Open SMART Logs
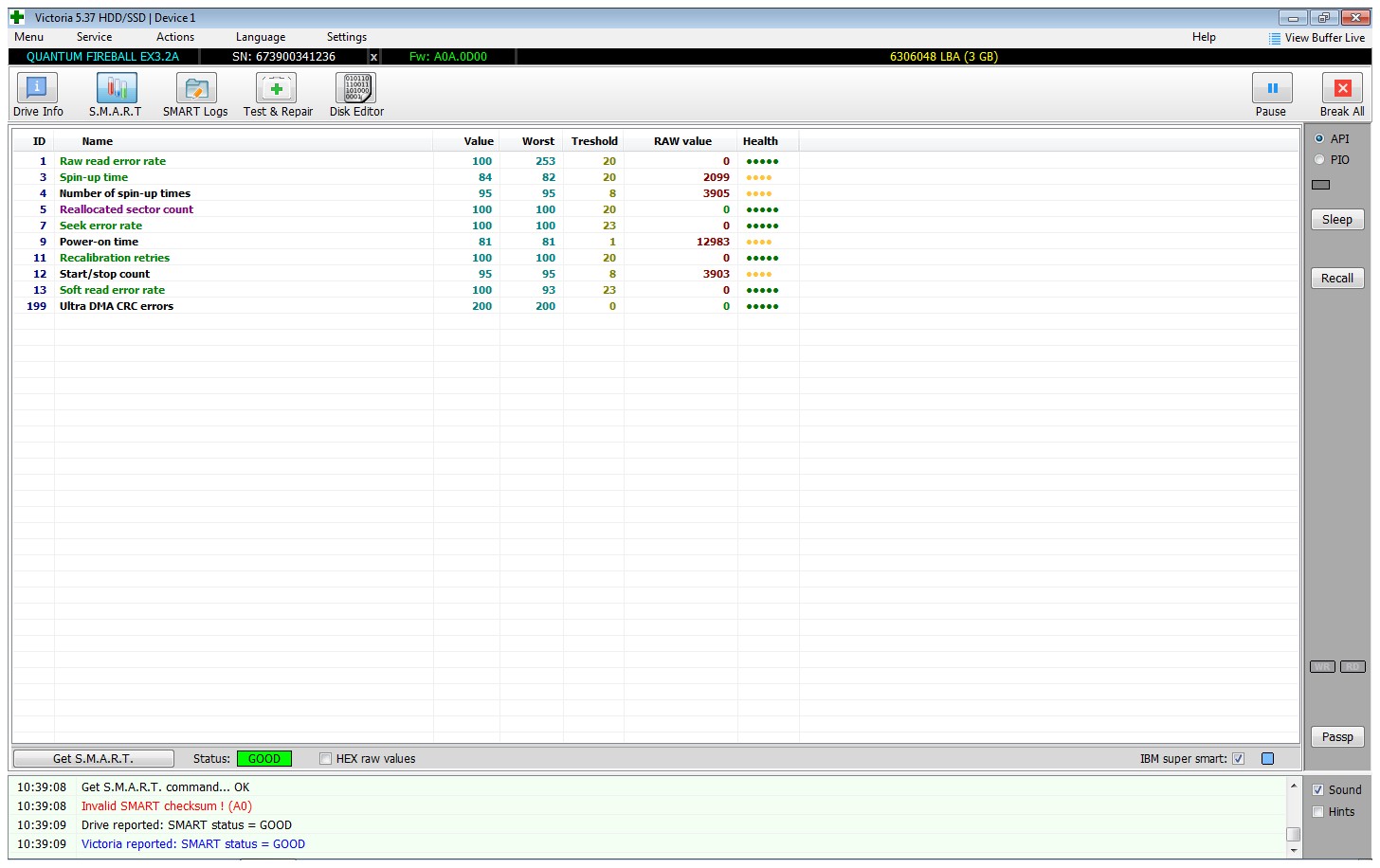Screen dimensions: 1380x868 point(196,88)
